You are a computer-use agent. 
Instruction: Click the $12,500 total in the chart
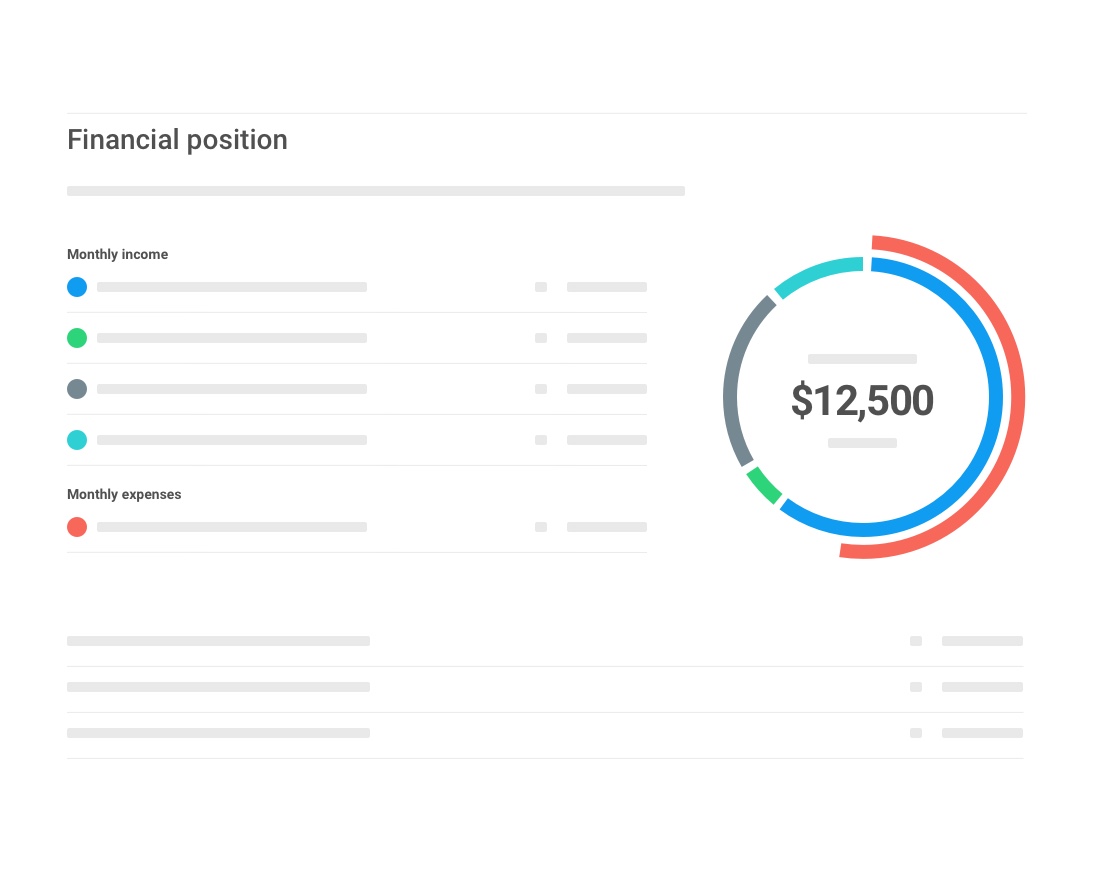click(862, 401)
